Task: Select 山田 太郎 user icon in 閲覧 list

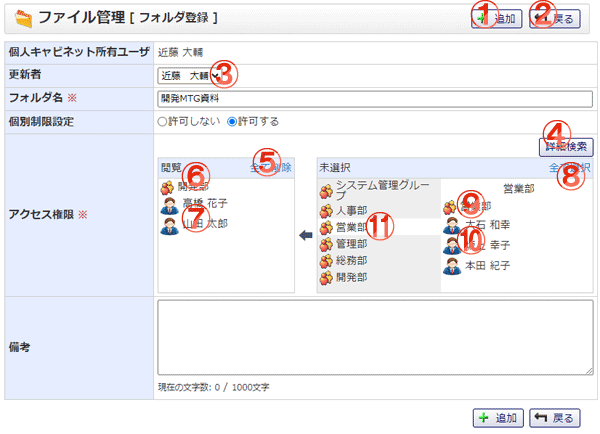Action: pyautogui.click(x=170, y=226)
